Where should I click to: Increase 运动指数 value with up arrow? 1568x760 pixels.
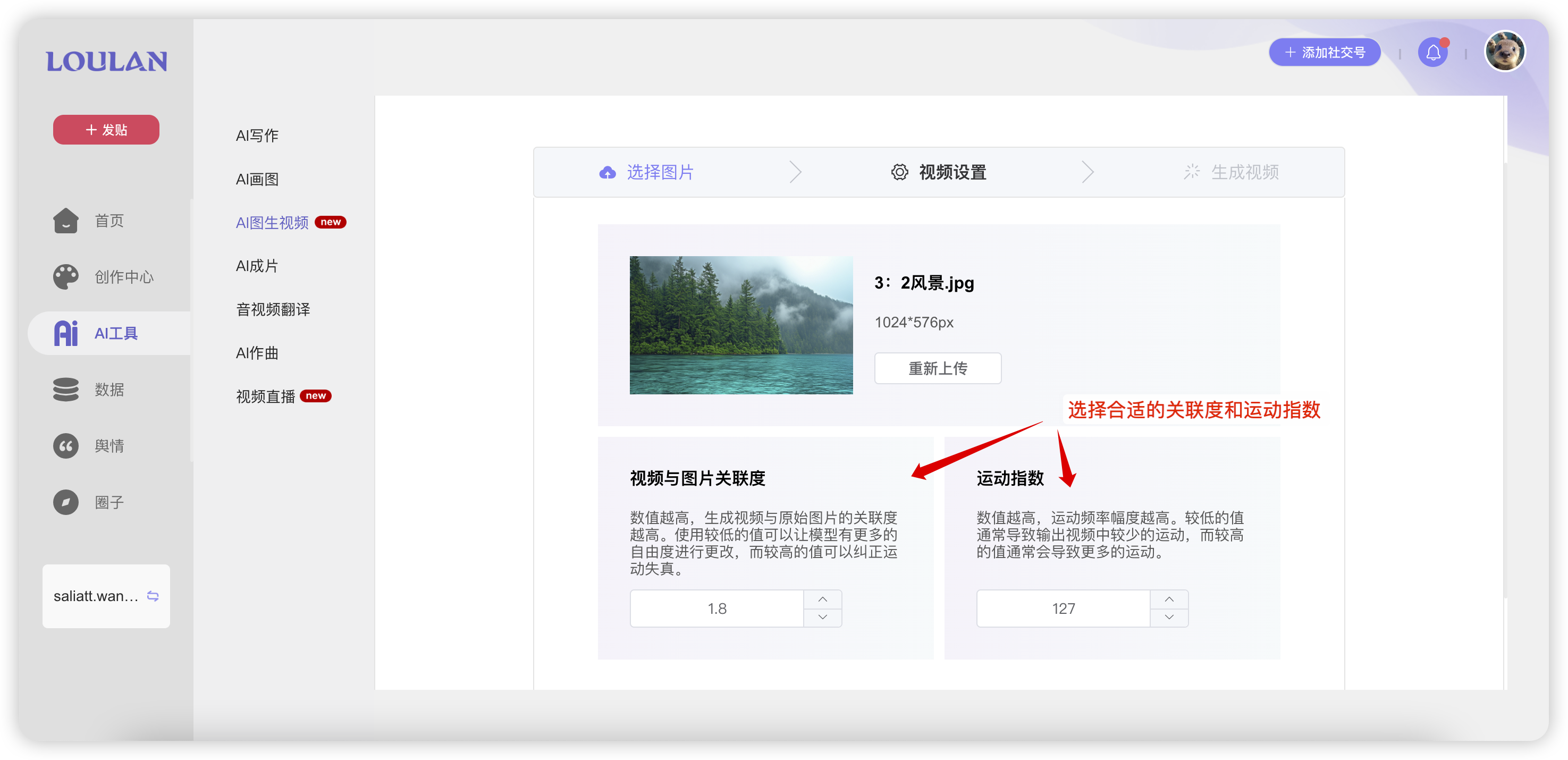click(1169, 599)
